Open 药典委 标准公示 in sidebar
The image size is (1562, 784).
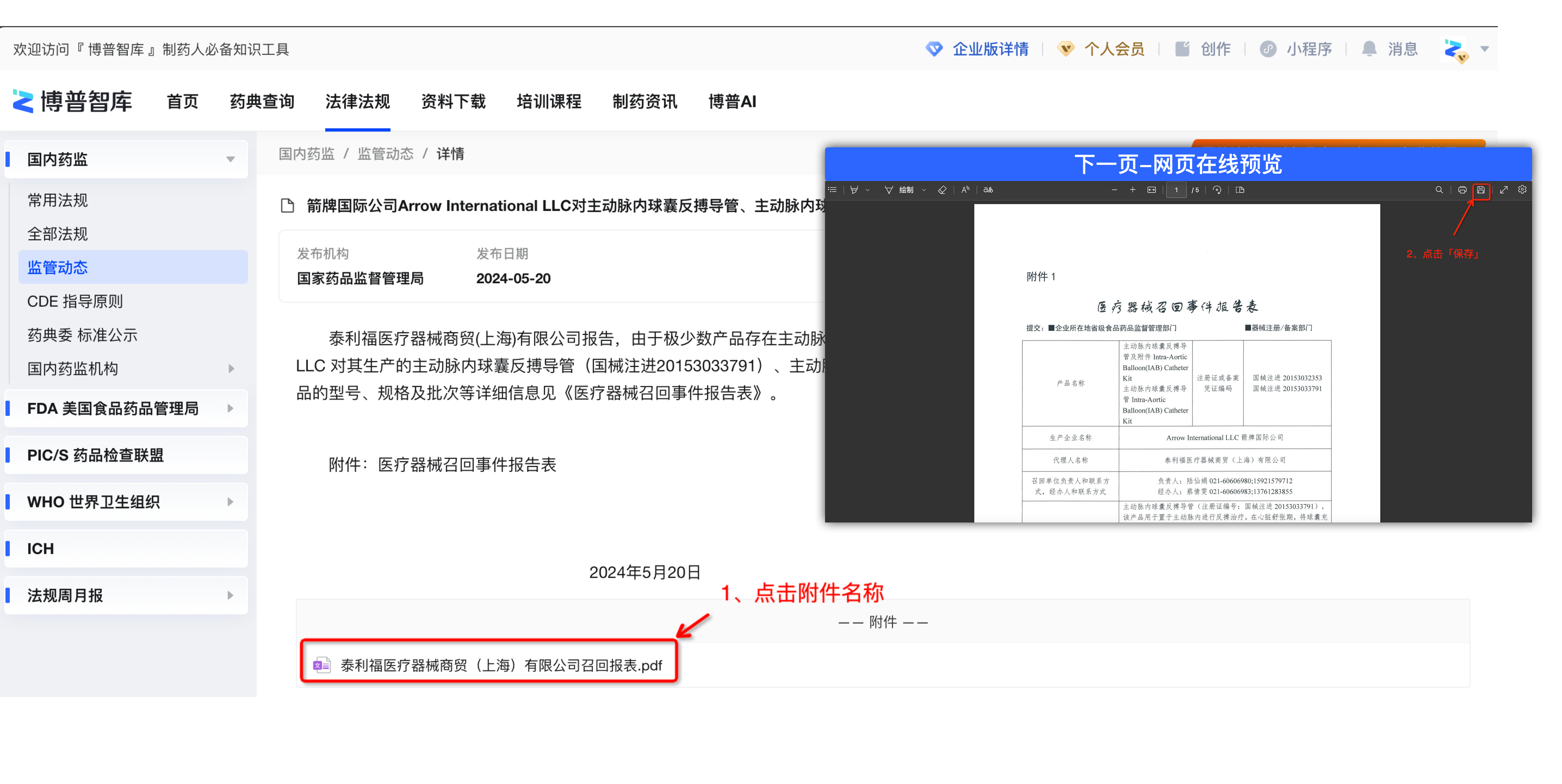(82, 335)
